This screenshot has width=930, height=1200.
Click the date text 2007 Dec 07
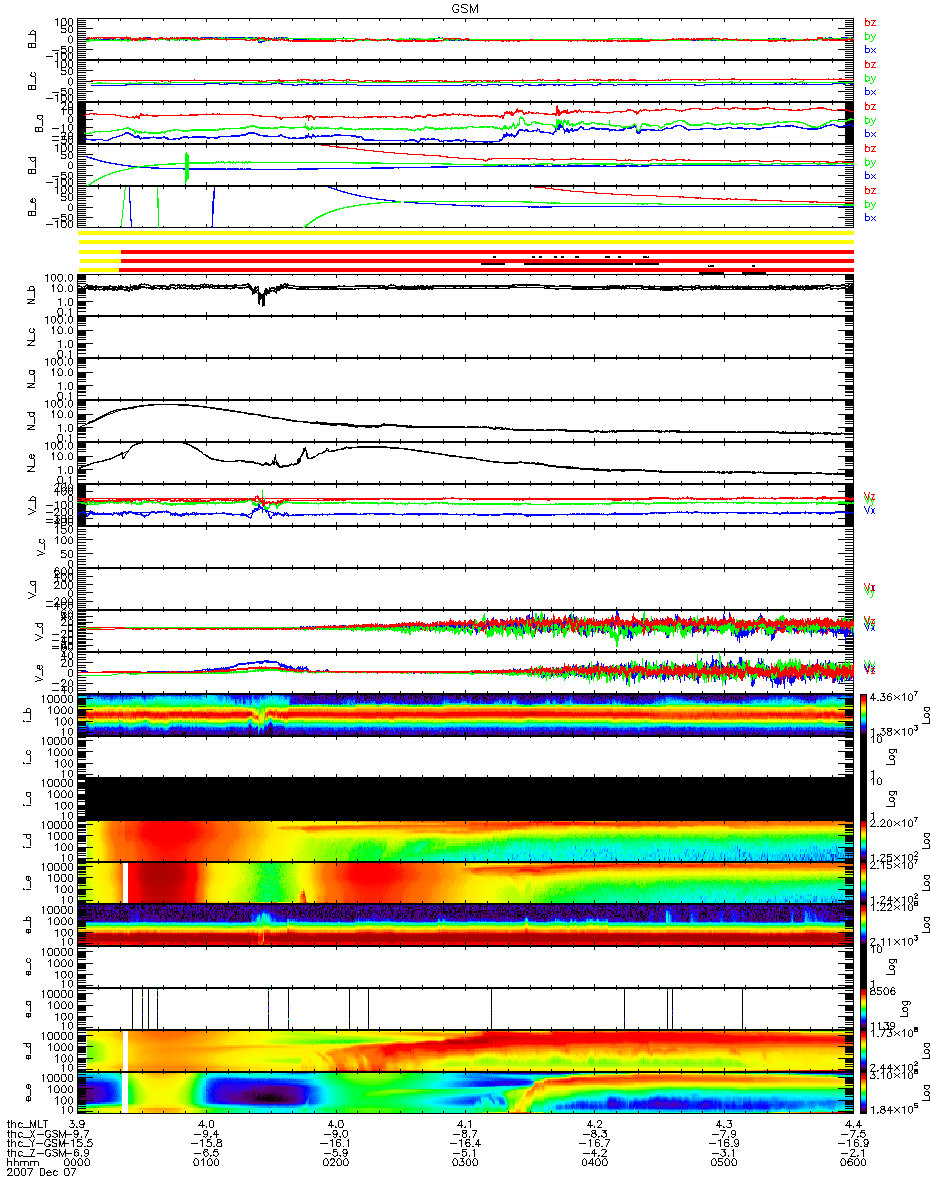click(40, 1172)
